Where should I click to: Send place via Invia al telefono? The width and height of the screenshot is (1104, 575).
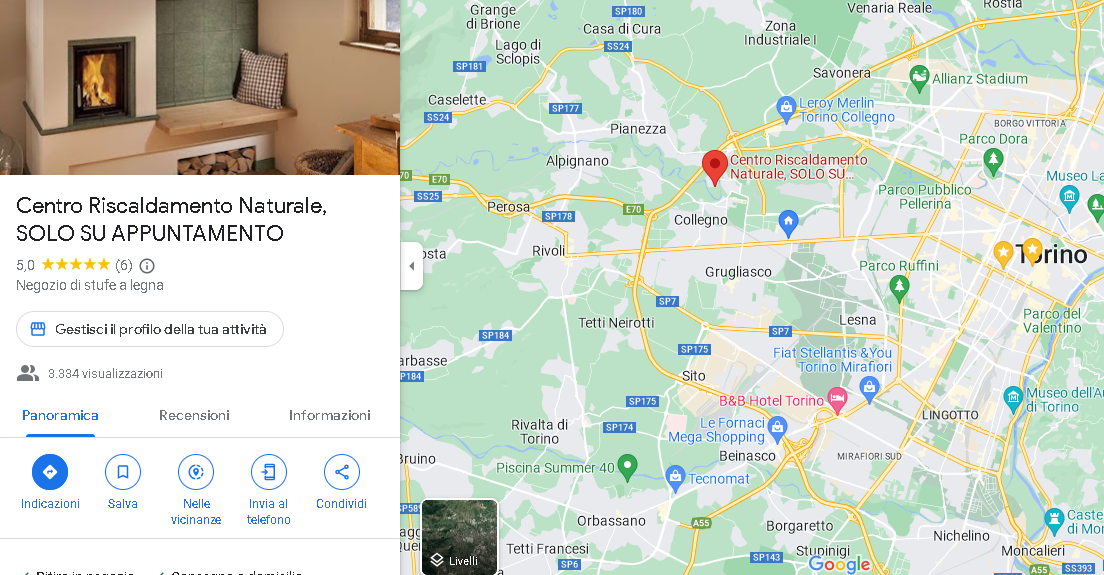click(x=268, y=472)
